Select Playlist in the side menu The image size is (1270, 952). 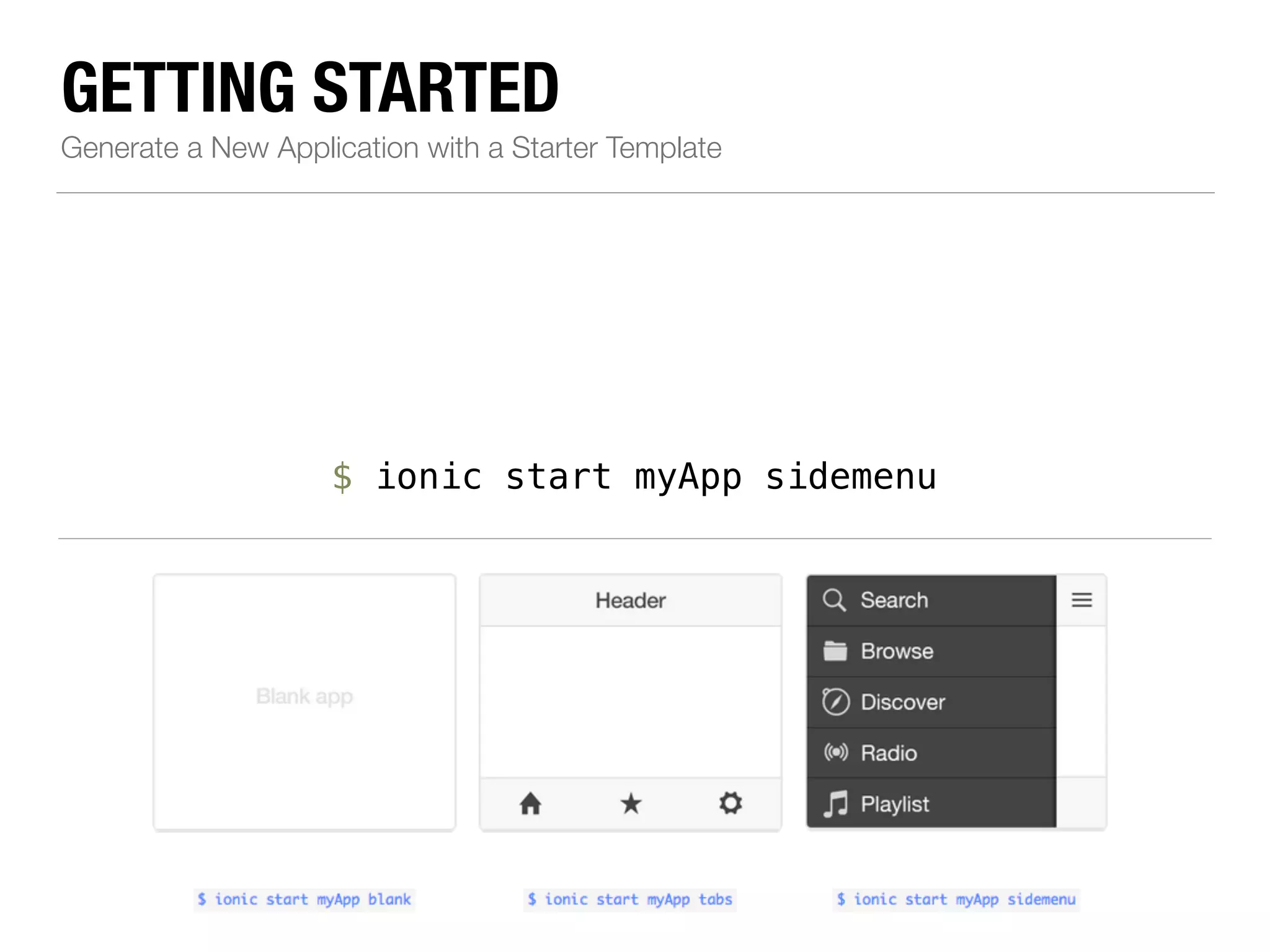(x=931, y=803)
